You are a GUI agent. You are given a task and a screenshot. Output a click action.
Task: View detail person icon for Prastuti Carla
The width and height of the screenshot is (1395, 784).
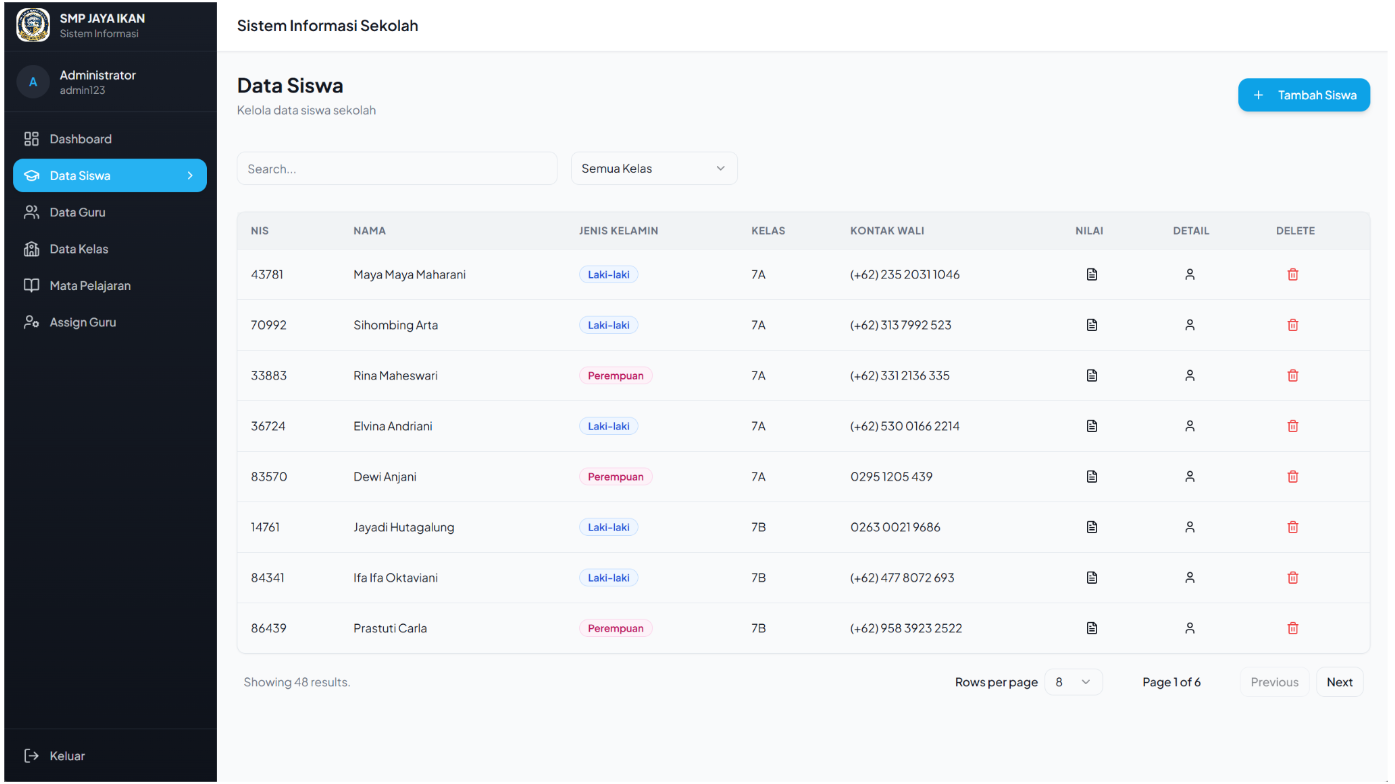[x=1190, y=628]
